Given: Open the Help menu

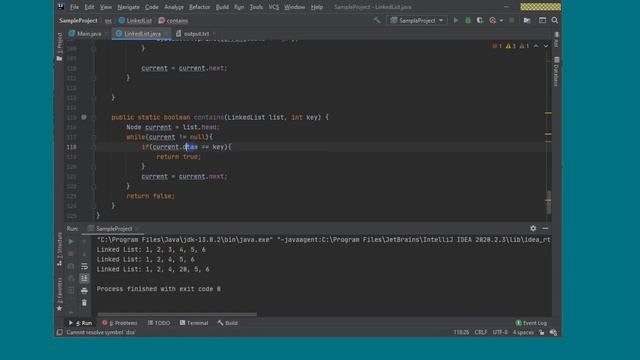Looking at the screenshot, I should (x=317, y=7).
